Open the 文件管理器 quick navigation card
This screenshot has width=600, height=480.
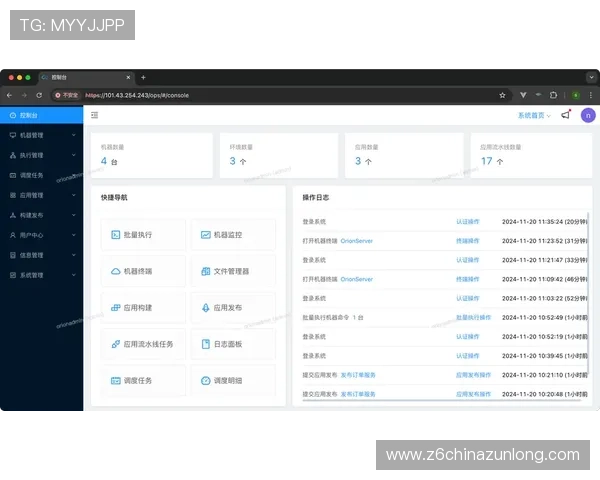tap(233, 271)
